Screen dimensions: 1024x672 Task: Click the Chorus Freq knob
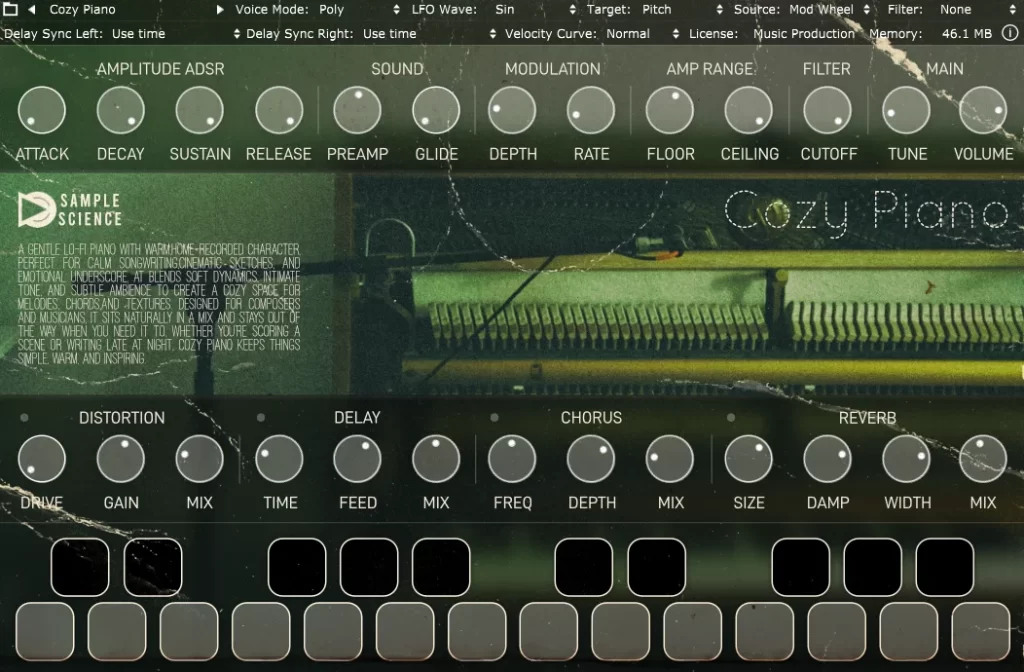point(512,459)
